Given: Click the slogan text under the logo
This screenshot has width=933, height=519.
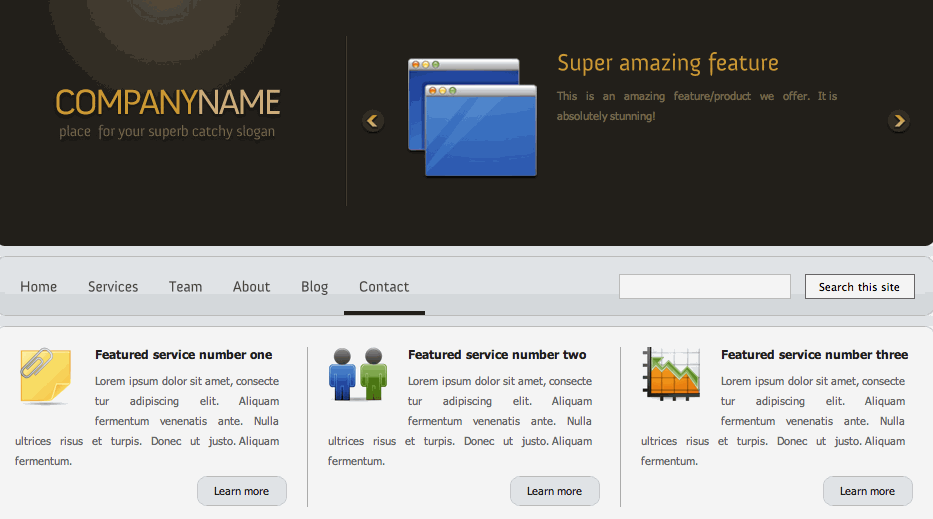Looking at the screenshot, I should click(x=167, y=132).
